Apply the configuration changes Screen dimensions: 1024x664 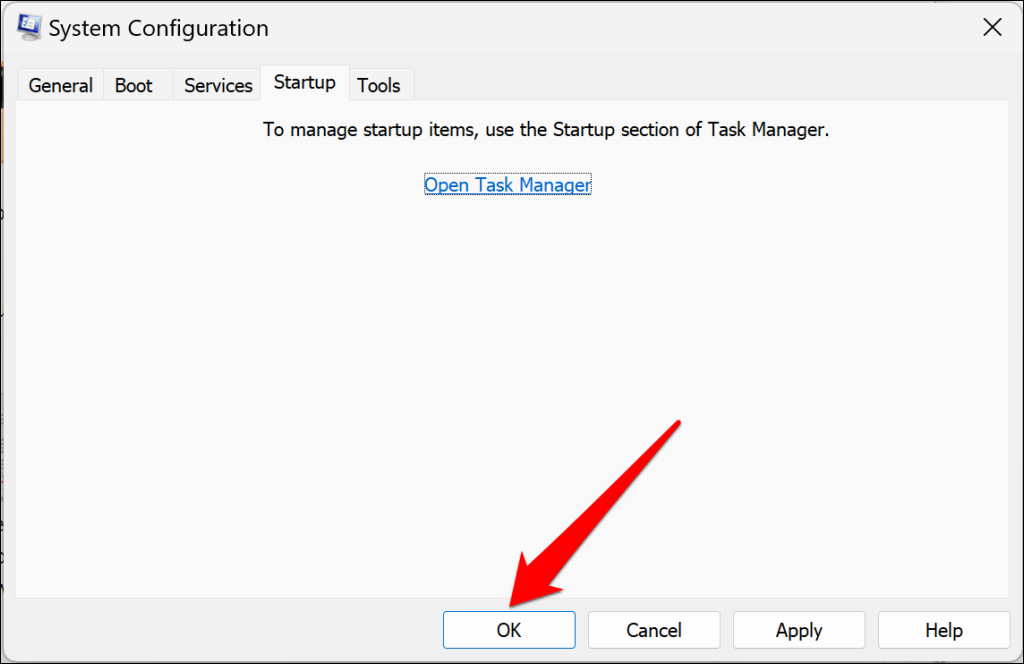tap(799, 630)
